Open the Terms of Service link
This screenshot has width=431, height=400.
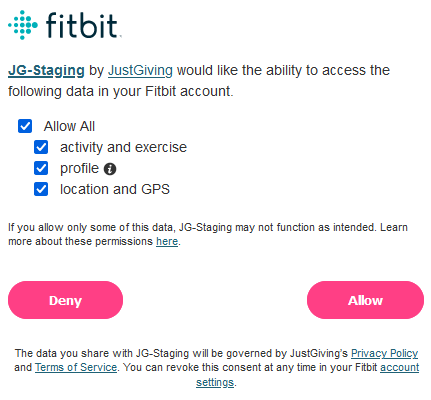(76, 367)
